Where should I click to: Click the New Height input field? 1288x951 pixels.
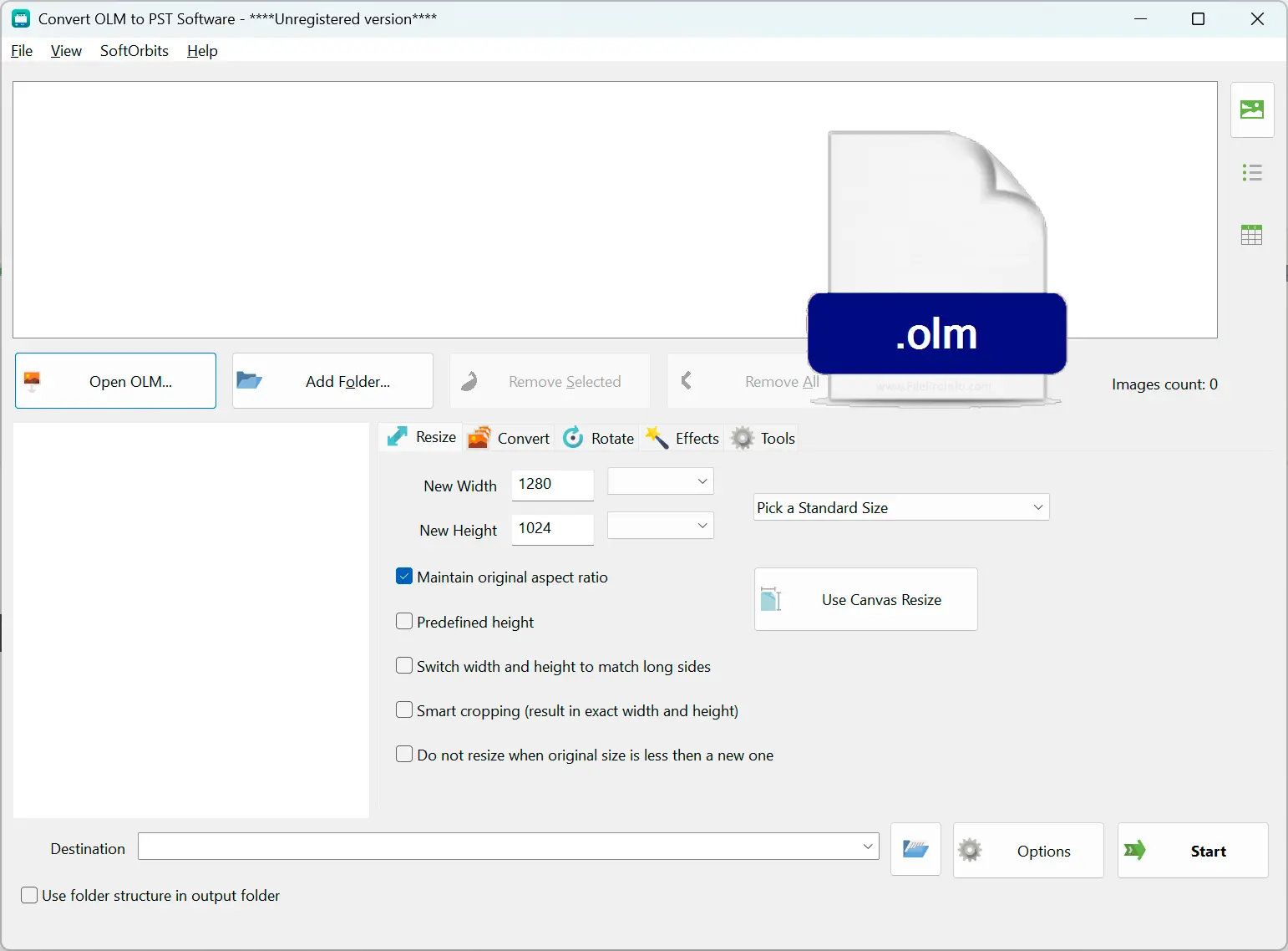552,529
